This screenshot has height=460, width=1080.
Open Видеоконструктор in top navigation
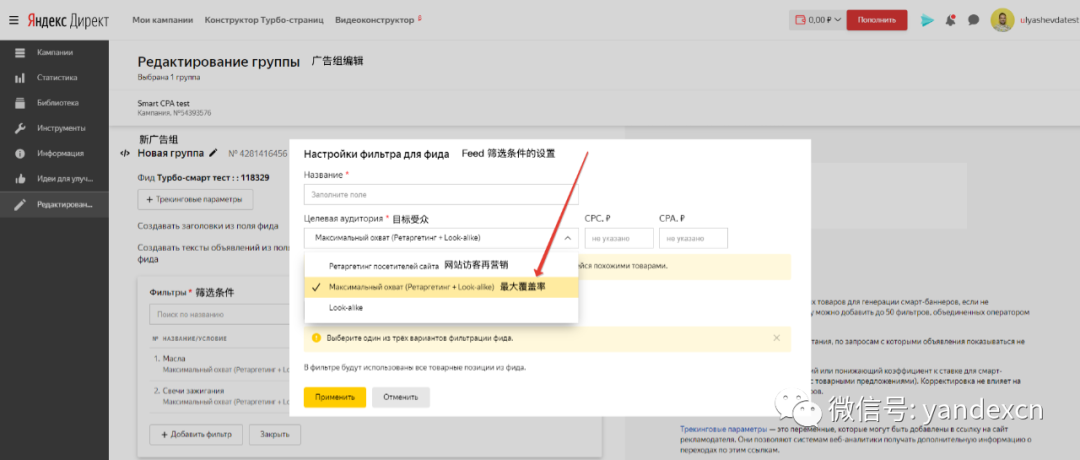(x=375, y=20)
